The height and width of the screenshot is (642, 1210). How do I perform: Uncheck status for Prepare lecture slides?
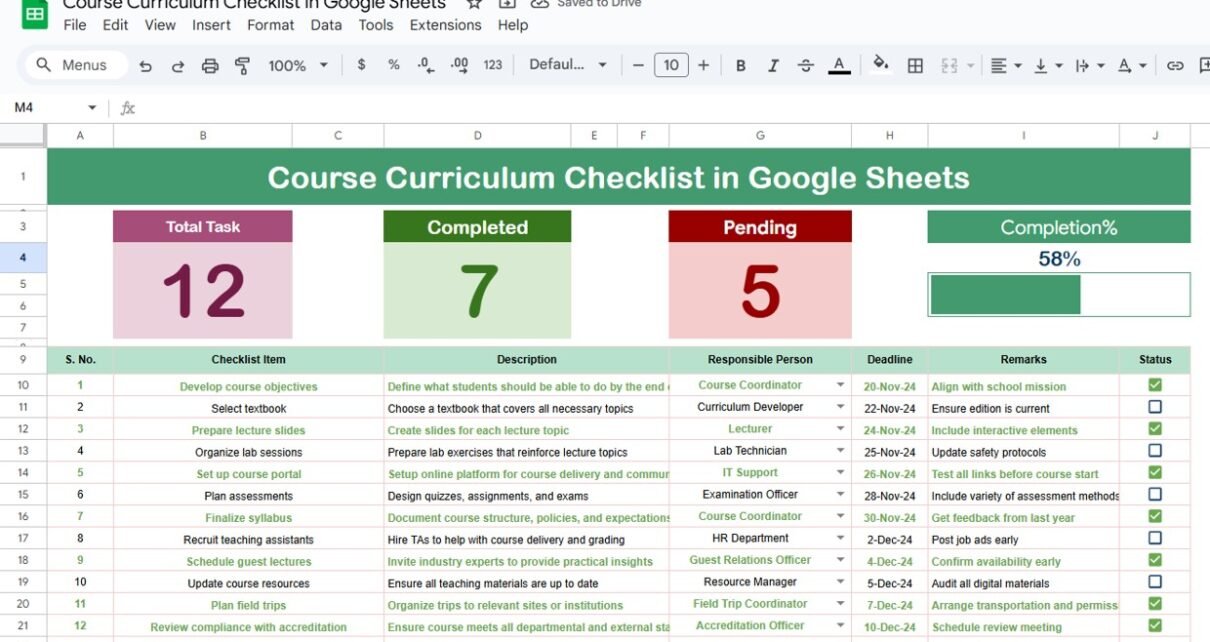point(1155,429)
